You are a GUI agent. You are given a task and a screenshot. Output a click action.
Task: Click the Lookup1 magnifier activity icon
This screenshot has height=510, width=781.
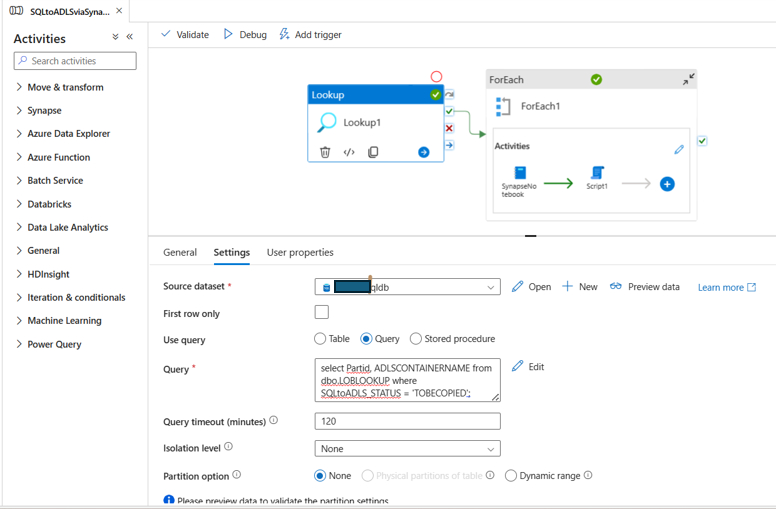327,123
